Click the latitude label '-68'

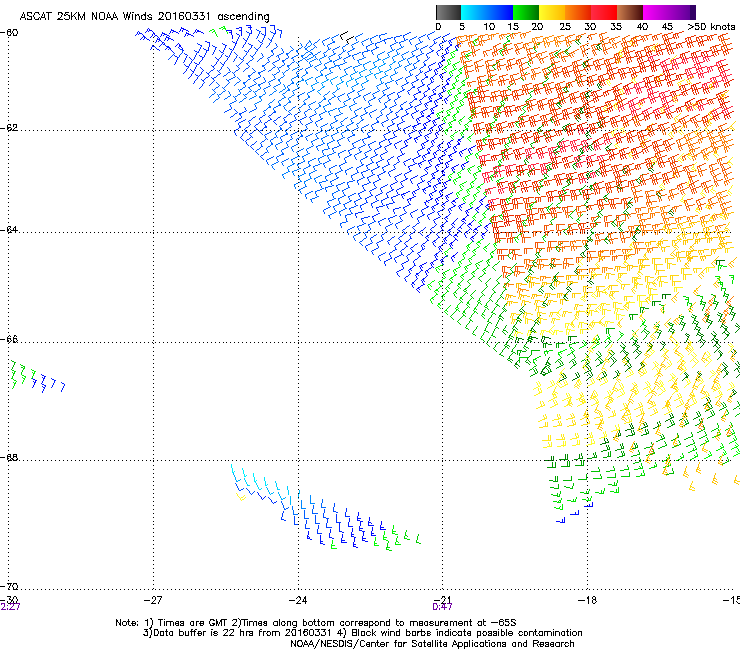click(9, 458)
